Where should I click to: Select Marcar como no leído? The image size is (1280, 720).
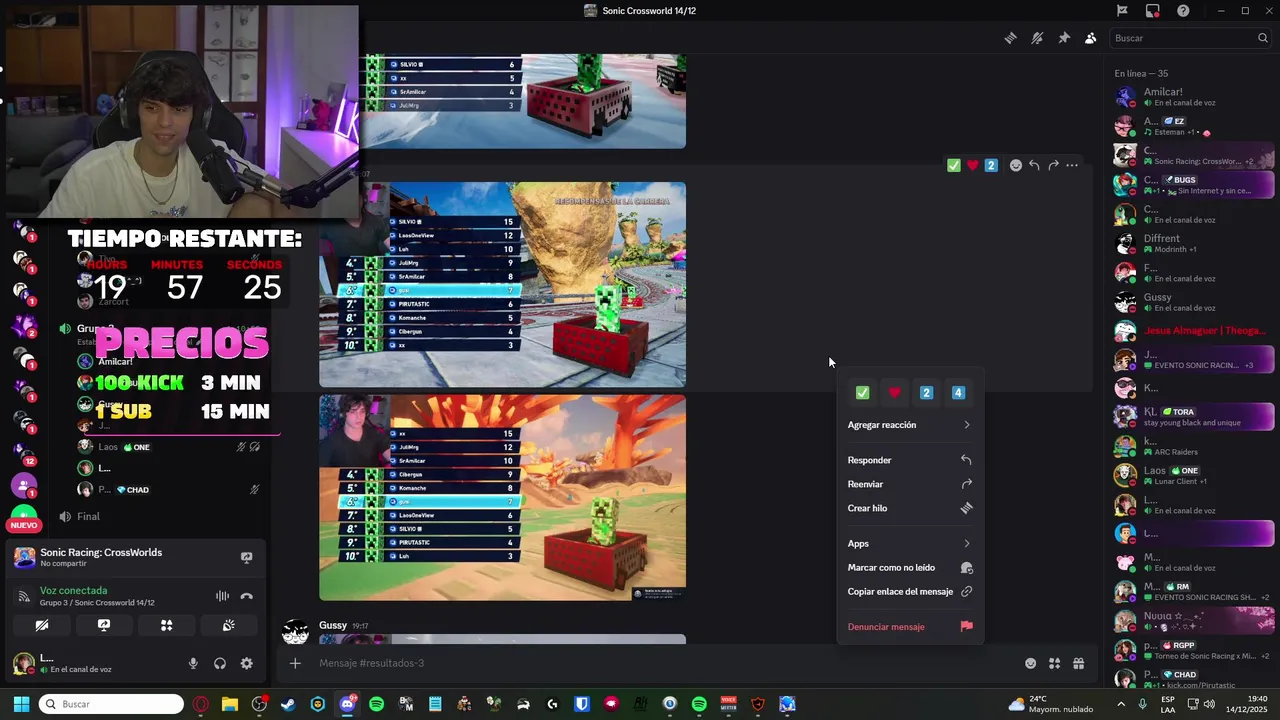(x=910, y=567)
